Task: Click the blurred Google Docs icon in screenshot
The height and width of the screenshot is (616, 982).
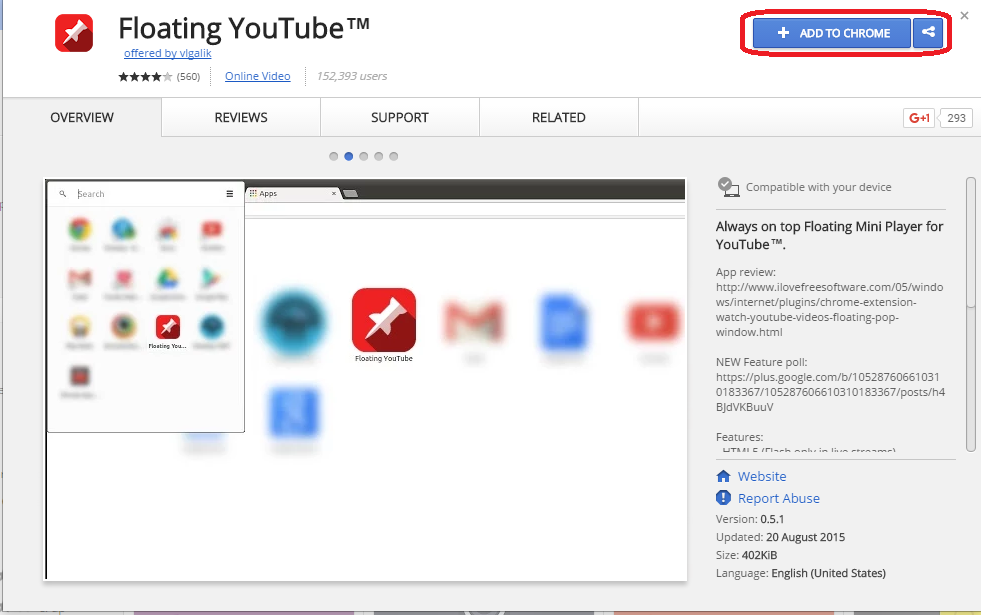Action: (564, 322)
